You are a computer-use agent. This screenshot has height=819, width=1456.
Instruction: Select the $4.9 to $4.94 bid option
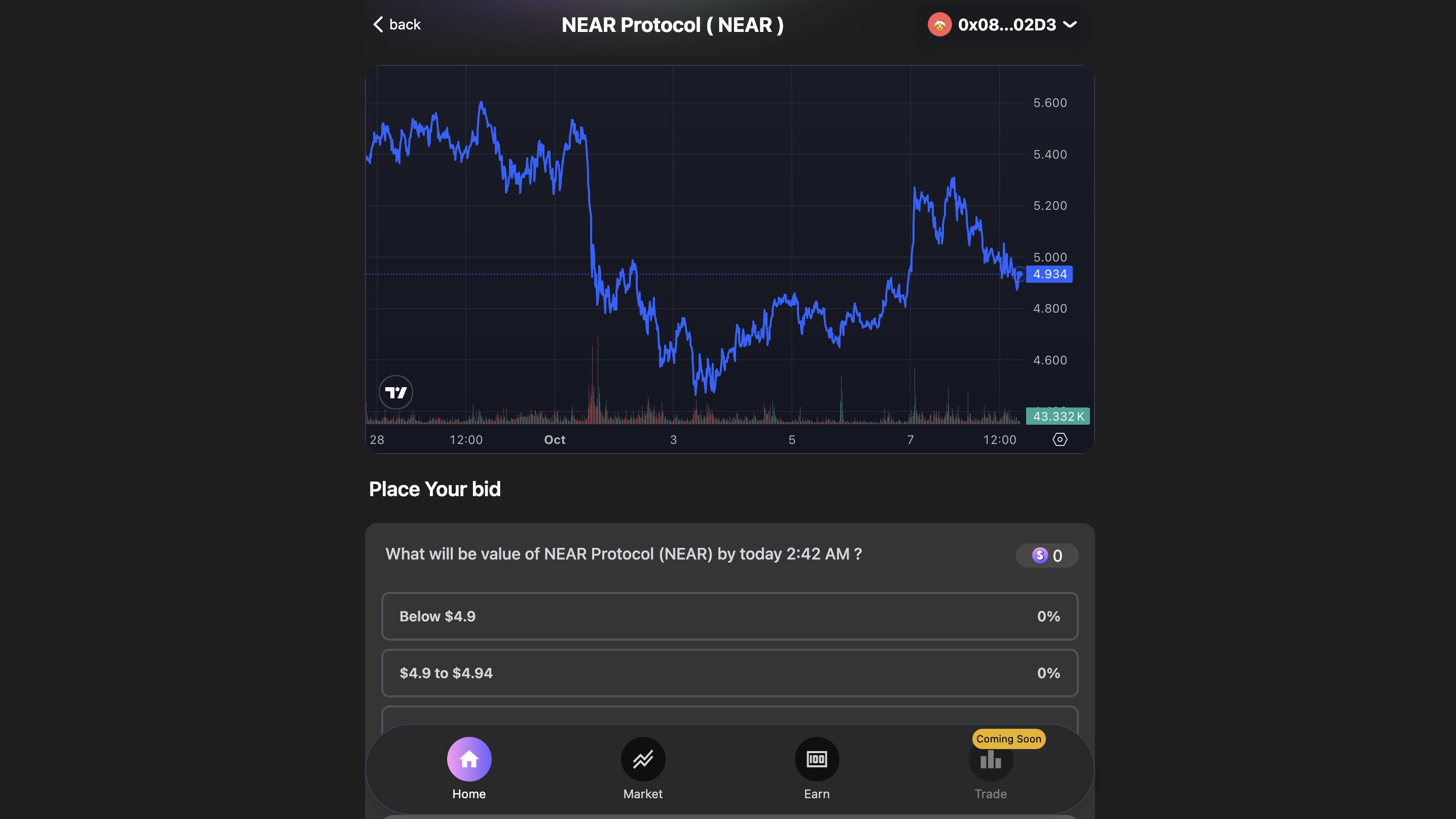coord(729,673)
